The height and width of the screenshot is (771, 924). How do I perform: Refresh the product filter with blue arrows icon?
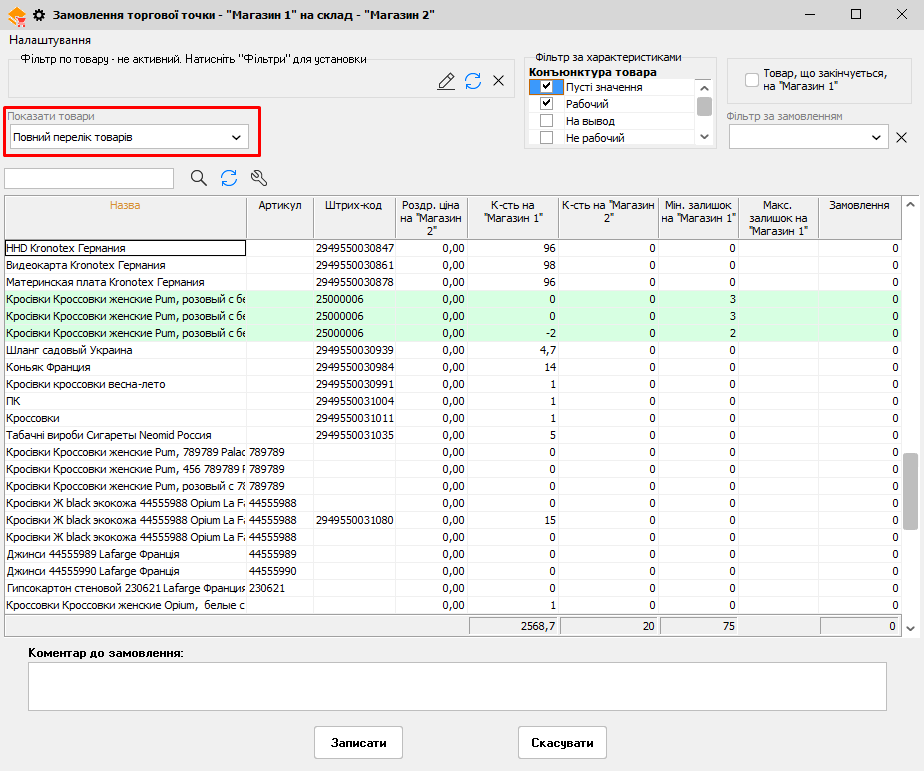tap(473, 81)
